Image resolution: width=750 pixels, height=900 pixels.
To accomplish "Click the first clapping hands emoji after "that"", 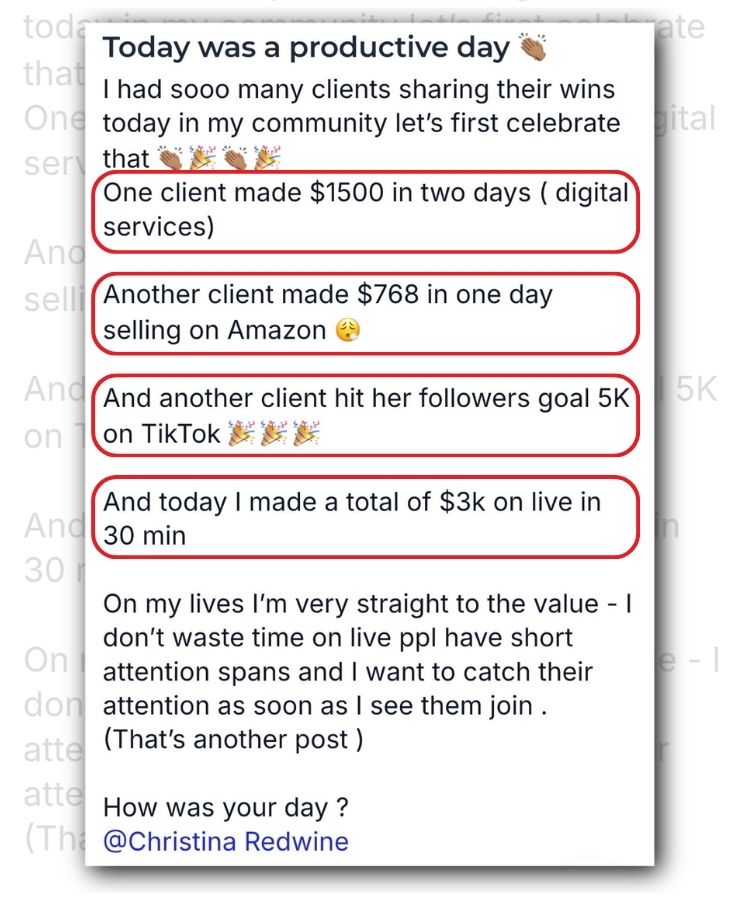I will (170, 158).
